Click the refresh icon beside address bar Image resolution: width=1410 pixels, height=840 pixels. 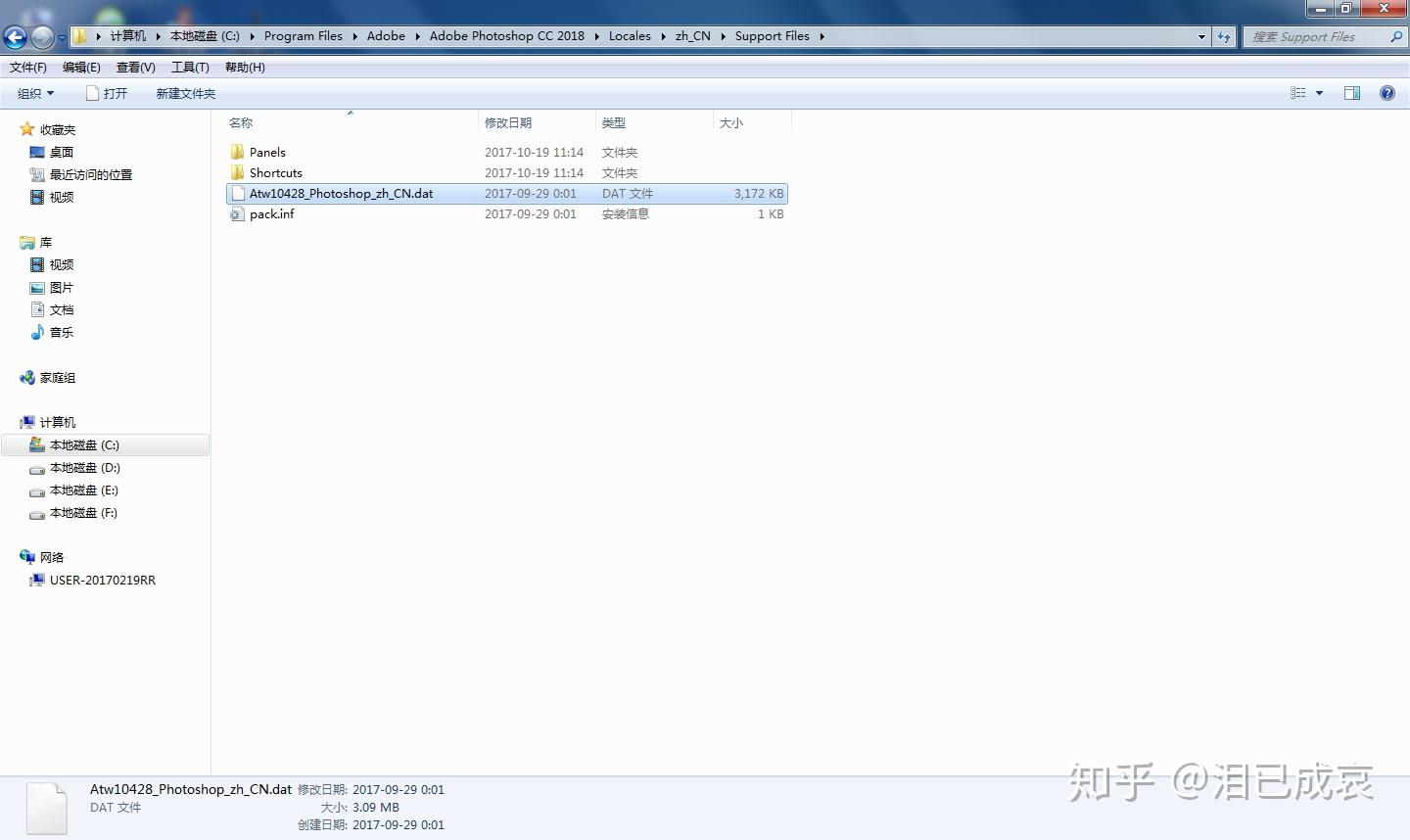(1224, 36)
